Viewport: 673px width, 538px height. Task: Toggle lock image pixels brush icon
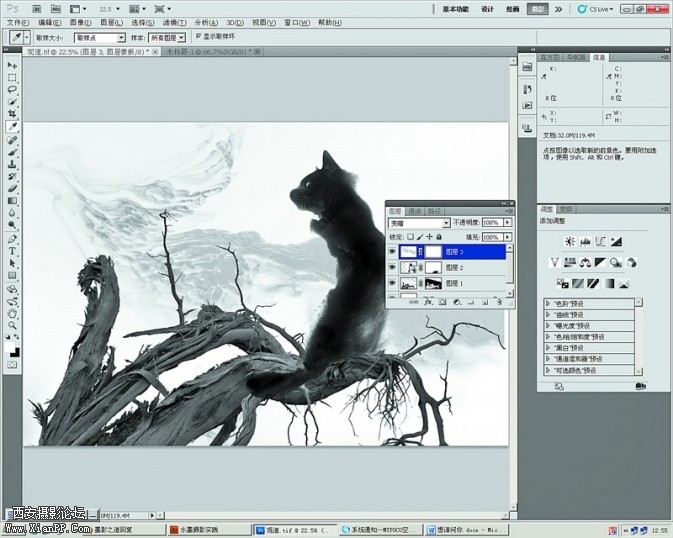click(x=420, y=237)
